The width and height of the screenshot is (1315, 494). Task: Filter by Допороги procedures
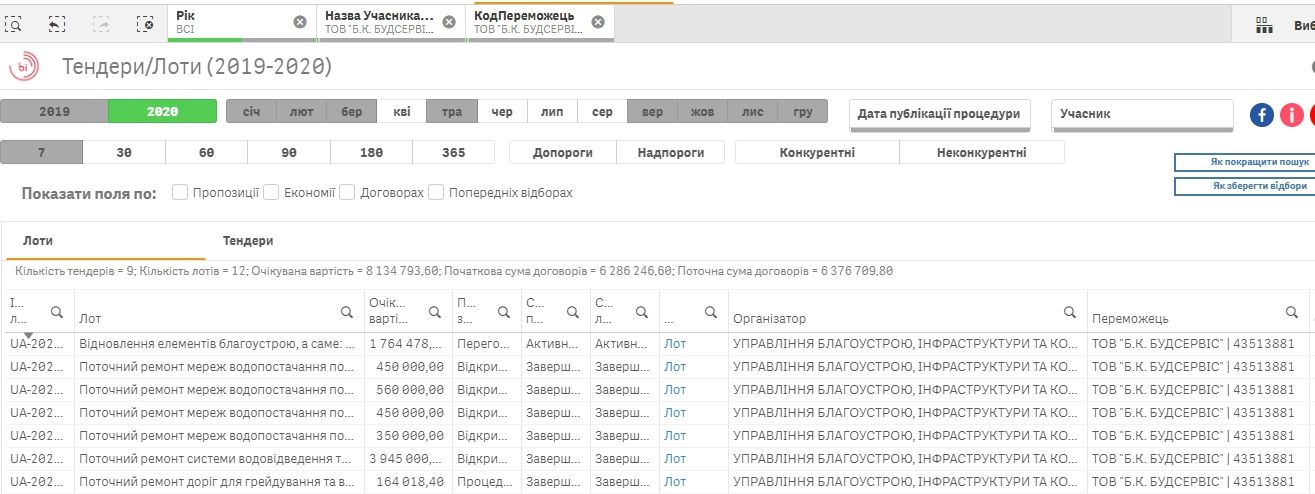(563, 153)
